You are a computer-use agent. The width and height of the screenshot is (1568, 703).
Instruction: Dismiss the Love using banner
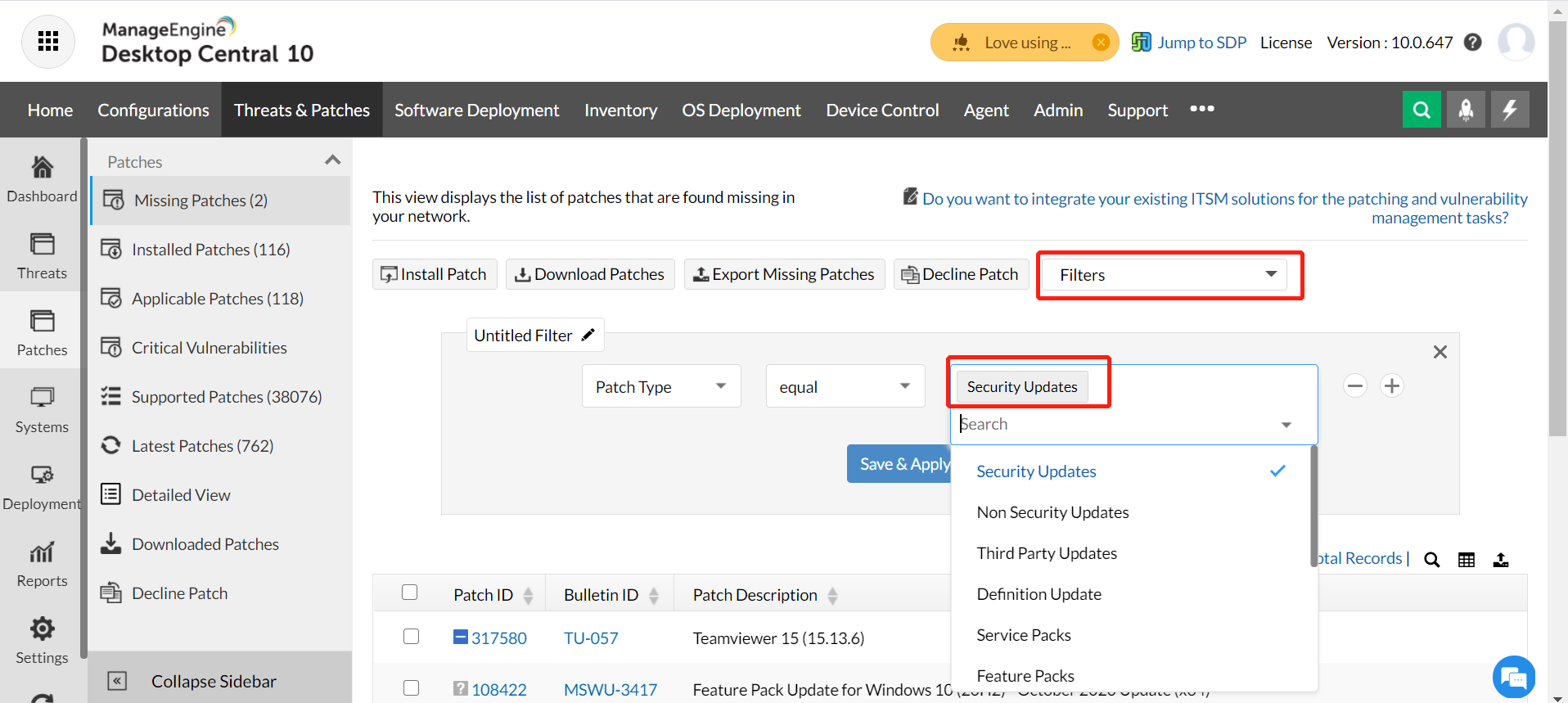click(x=1101, y=43)
